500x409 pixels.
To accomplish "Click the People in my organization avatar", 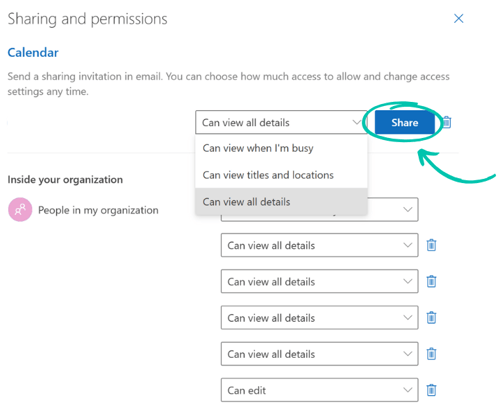I will point(20,210).
